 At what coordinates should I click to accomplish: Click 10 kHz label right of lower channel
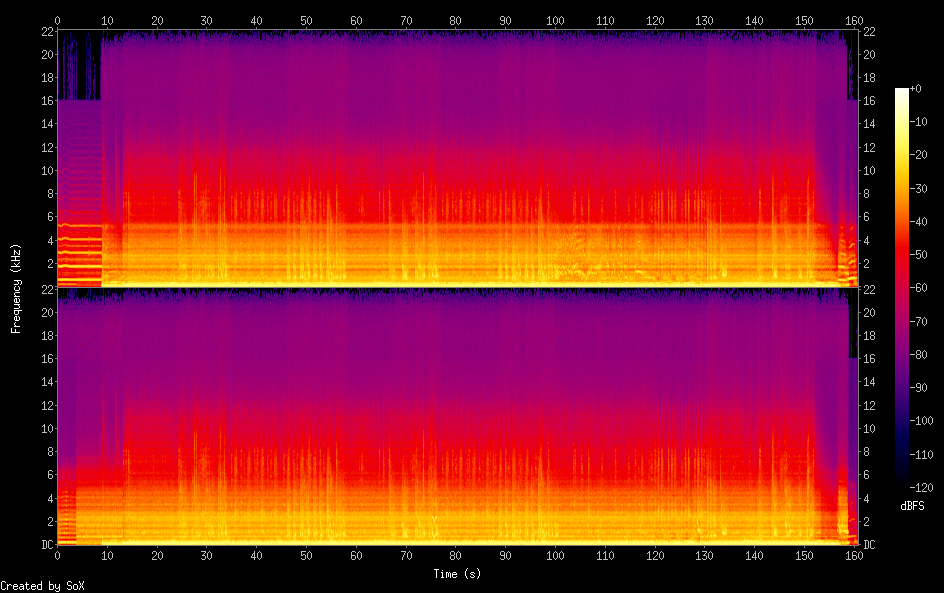point(869,428)
